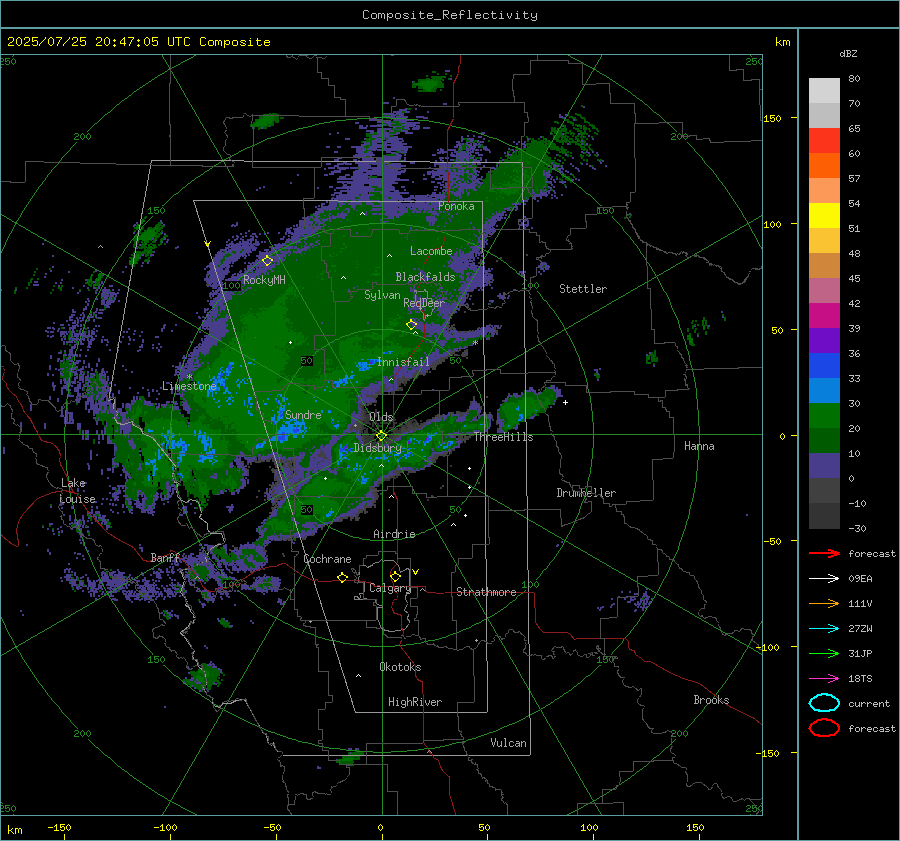Click the Hanna town label

[699, 446]
